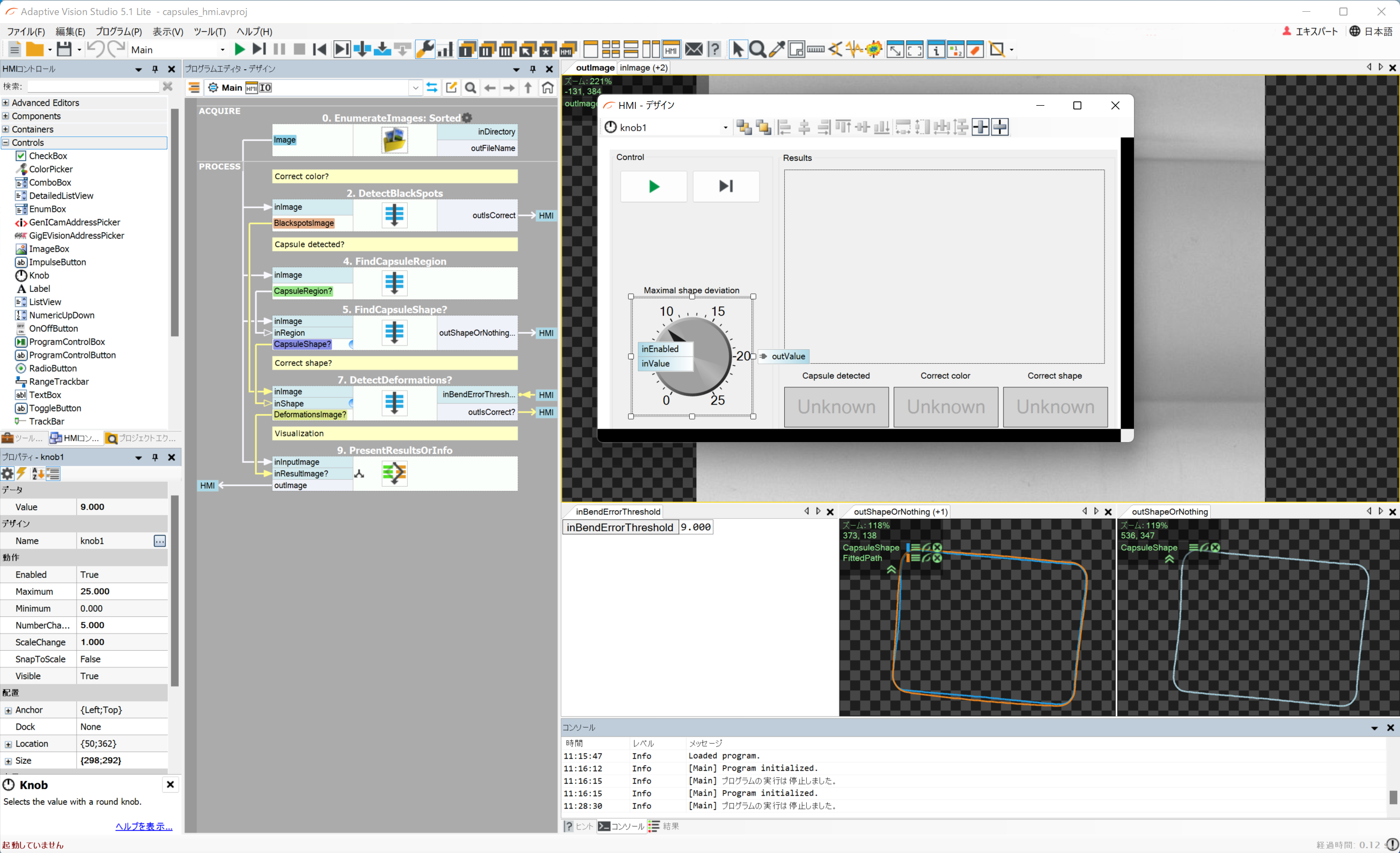
Task: Click make same width icon in HMI designer
Action: pos(903,127)
